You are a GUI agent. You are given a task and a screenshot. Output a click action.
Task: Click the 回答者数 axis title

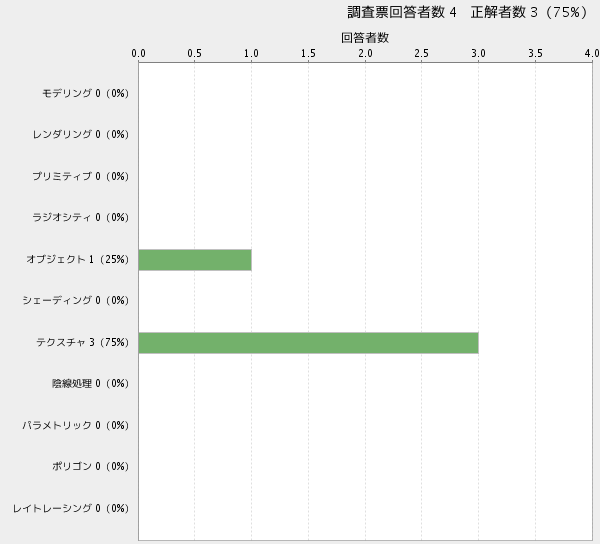[x=365, y=38]
